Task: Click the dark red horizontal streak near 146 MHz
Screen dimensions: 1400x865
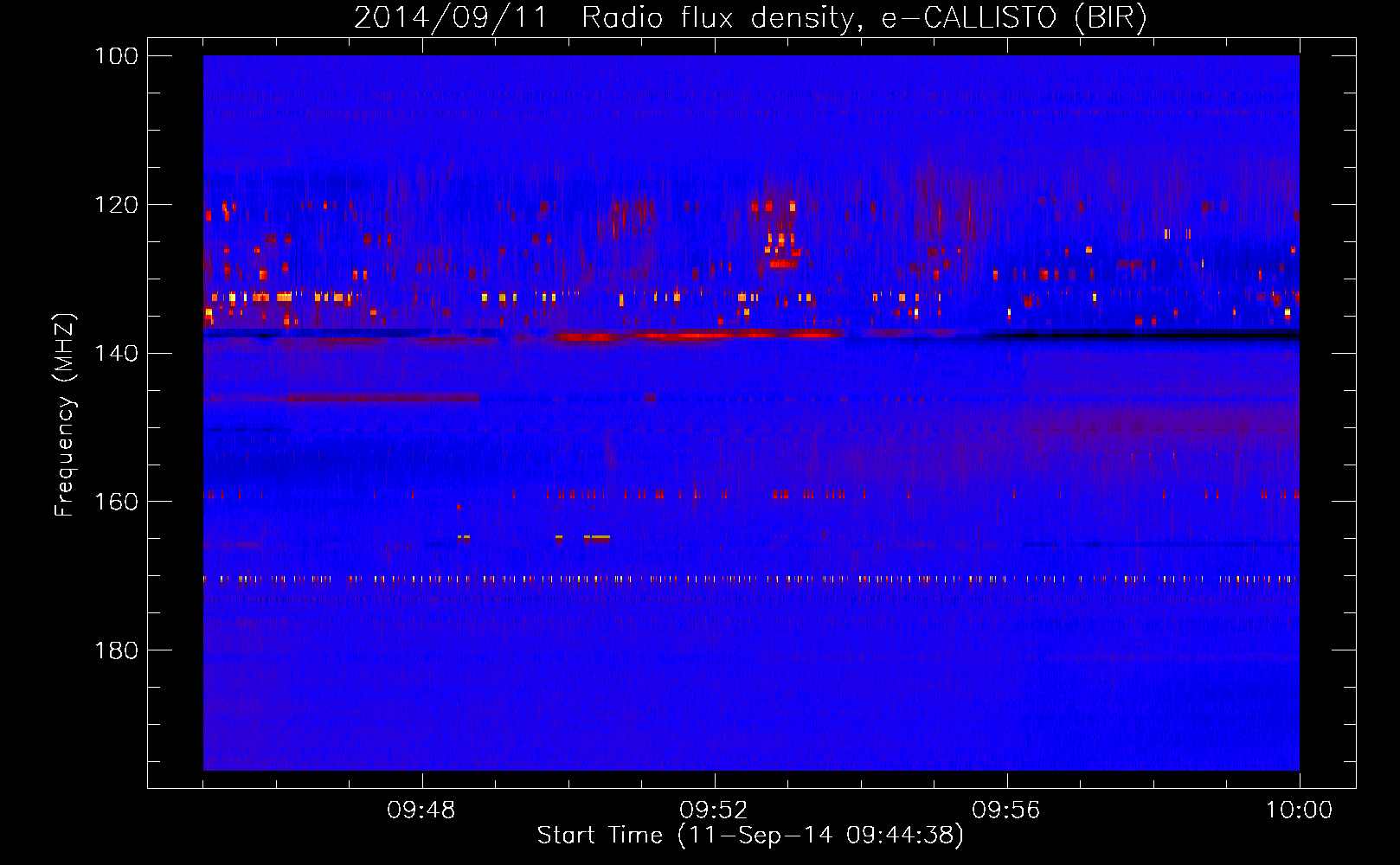Action: [x=383, y=398]
